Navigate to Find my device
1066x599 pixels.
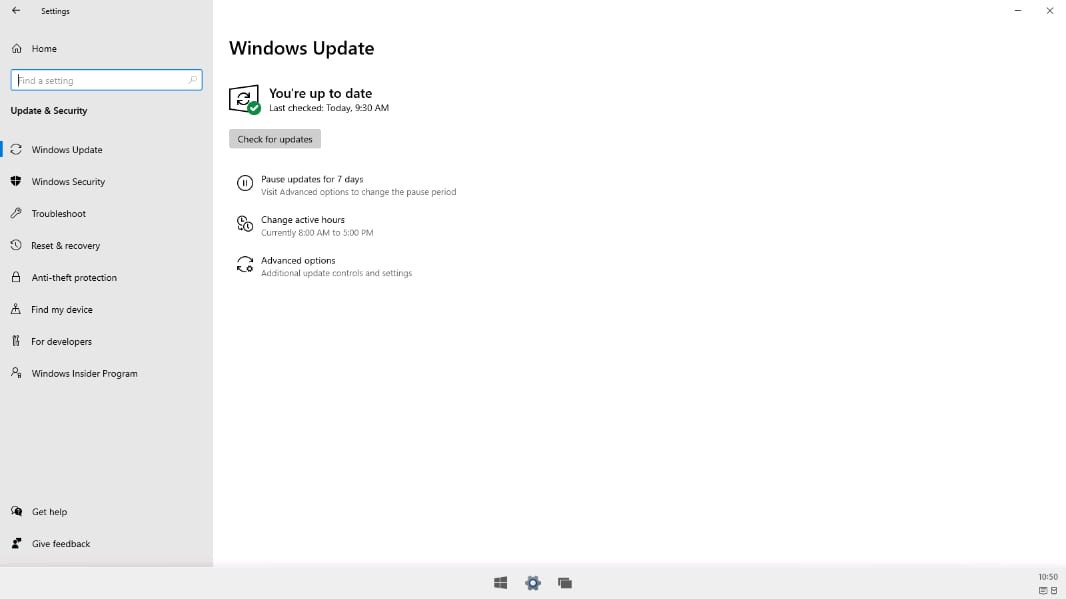62,309
